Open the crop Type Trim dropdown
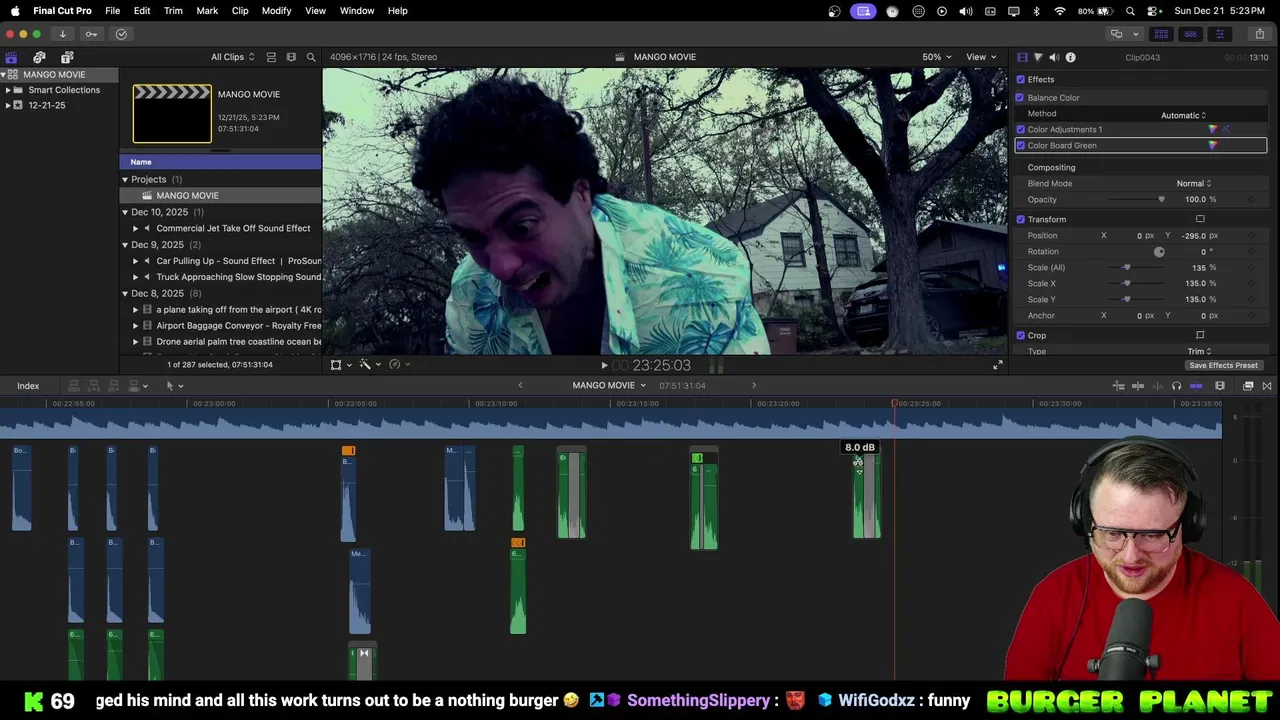This screenshot has height=720, width=1280. click(x=1199, y=351)
